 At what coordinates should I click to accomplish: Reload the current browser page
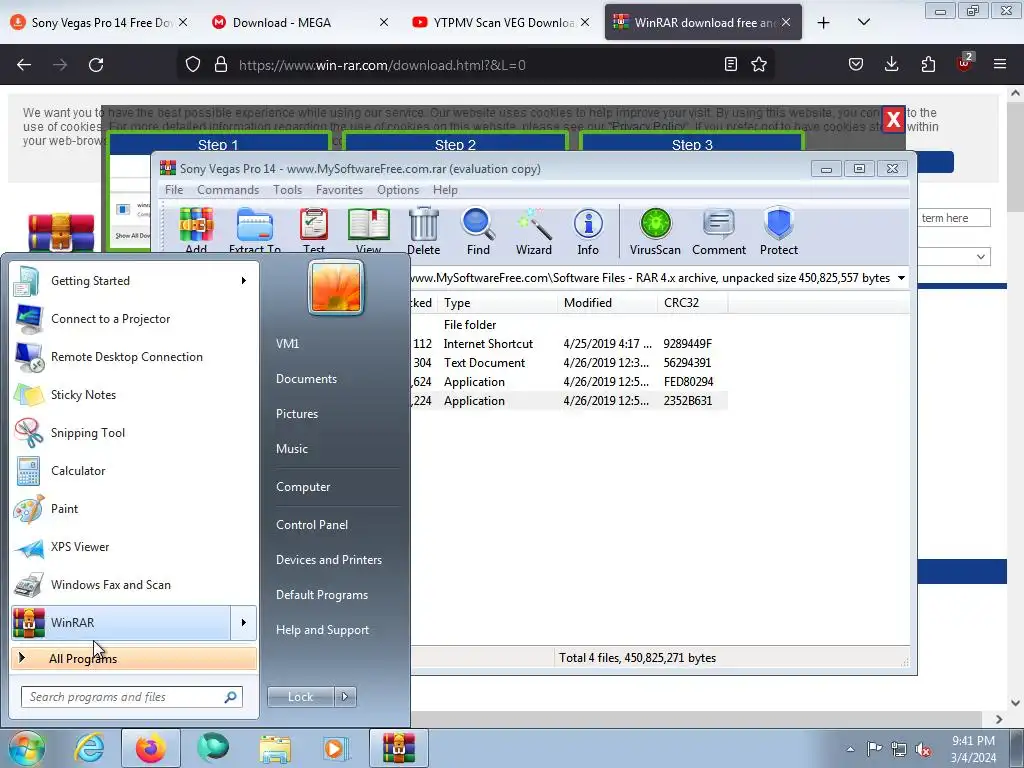tap(96, 65)
